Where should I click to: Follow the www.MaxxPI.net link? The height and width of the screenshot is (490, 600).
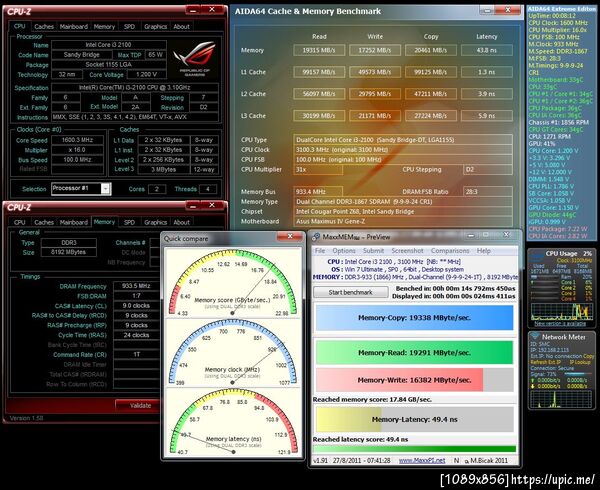pyautogui.click(x=422, y=461)
